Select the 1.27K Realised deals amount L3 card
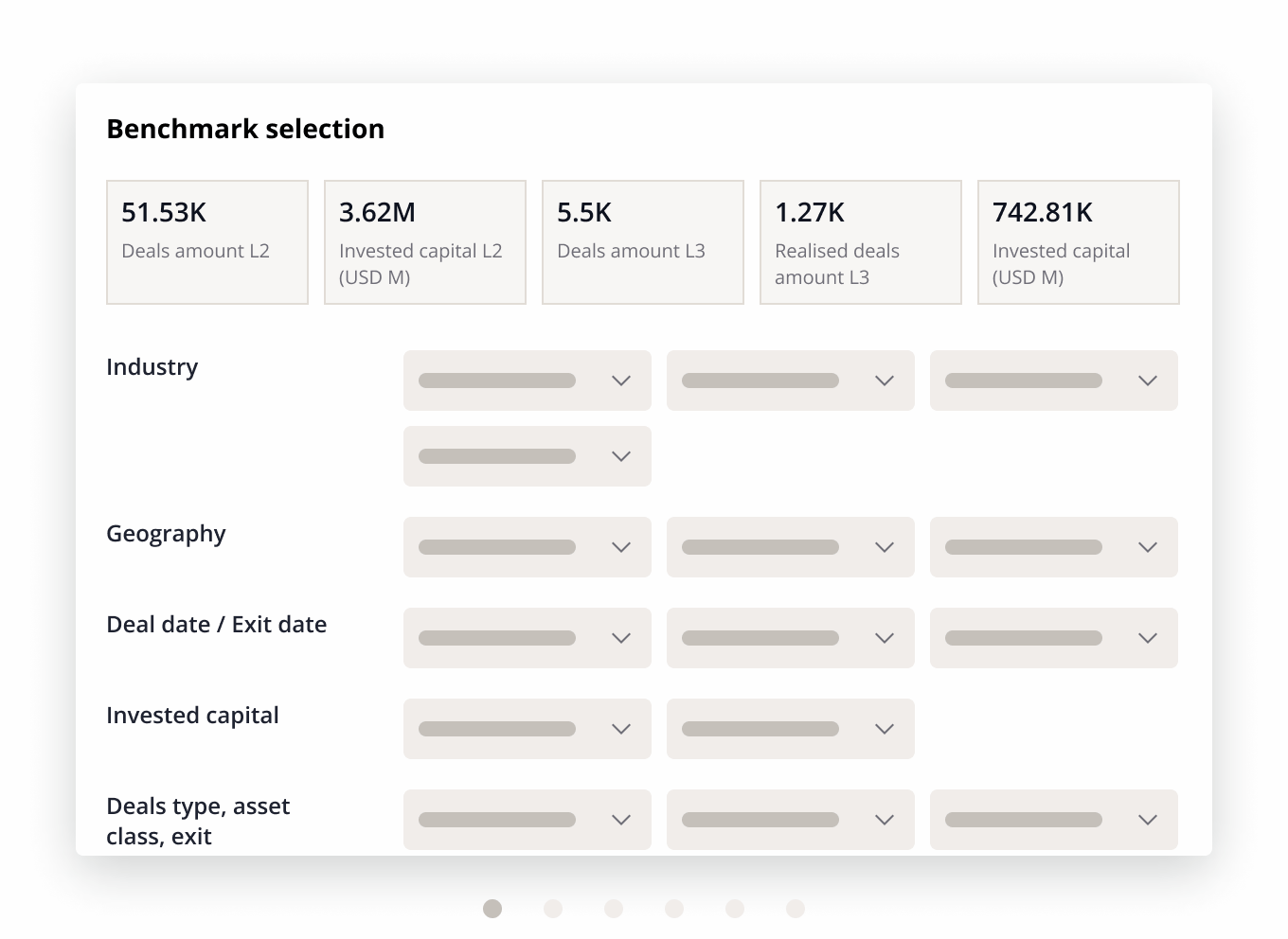 pyautogui.click(x=860, y=241)
